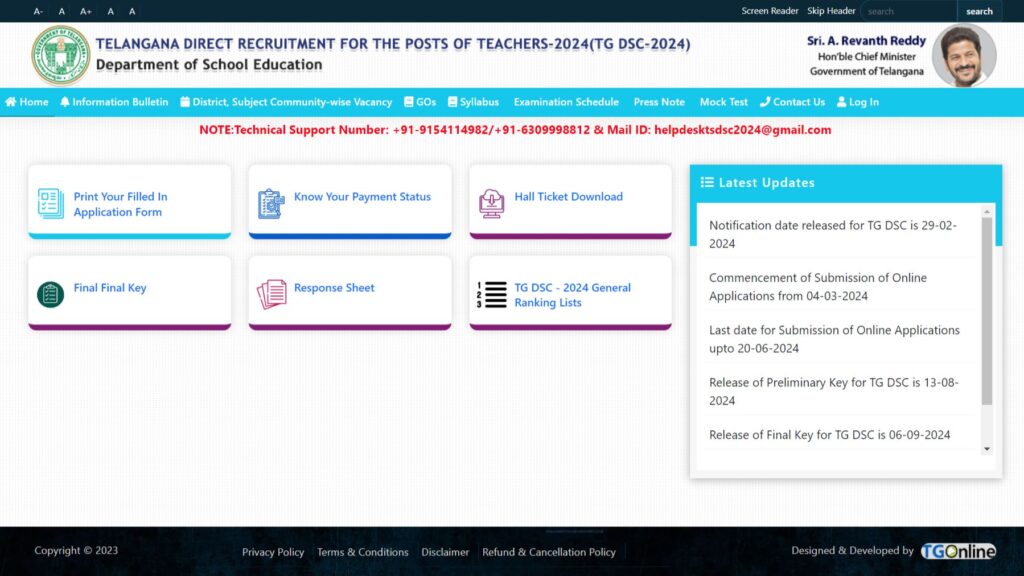Click the application form checklist icon
Screen dimensions: 1024x576
(51, 204)
